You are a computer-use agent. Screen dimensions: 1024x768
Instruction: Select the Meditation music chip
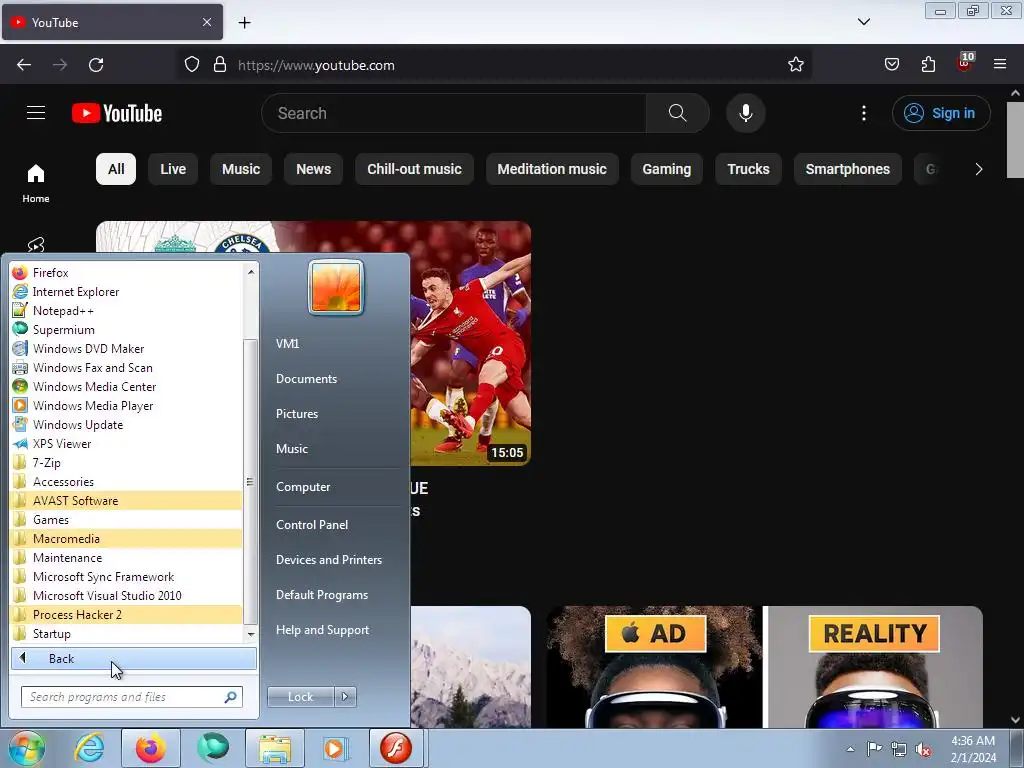tap(552, 169)
